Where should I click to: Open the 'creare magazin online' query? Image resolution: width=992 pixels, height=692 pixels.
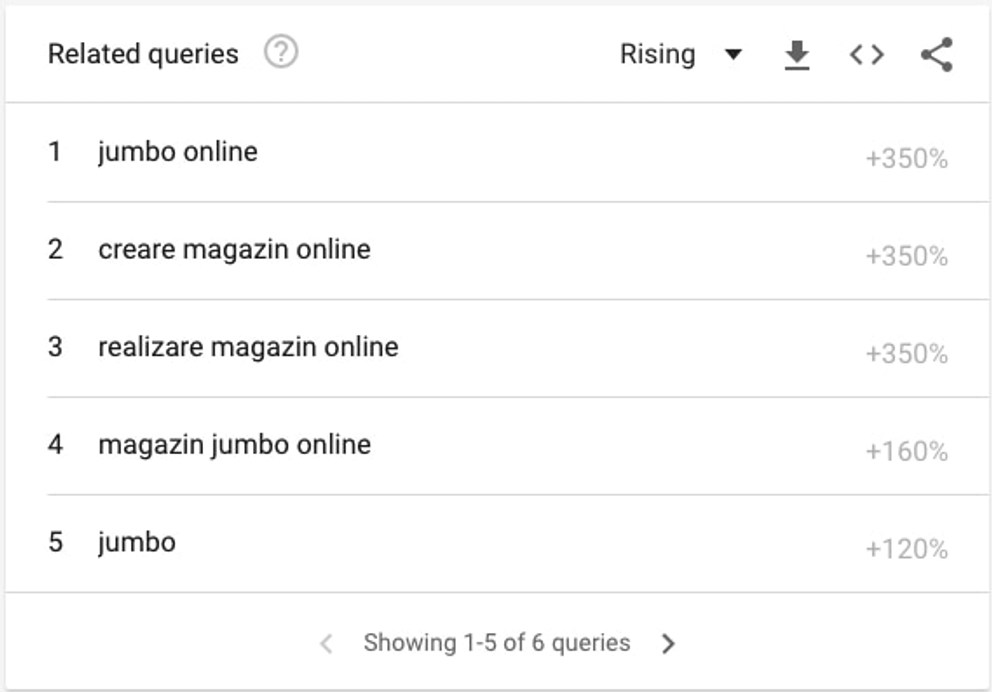234,250
